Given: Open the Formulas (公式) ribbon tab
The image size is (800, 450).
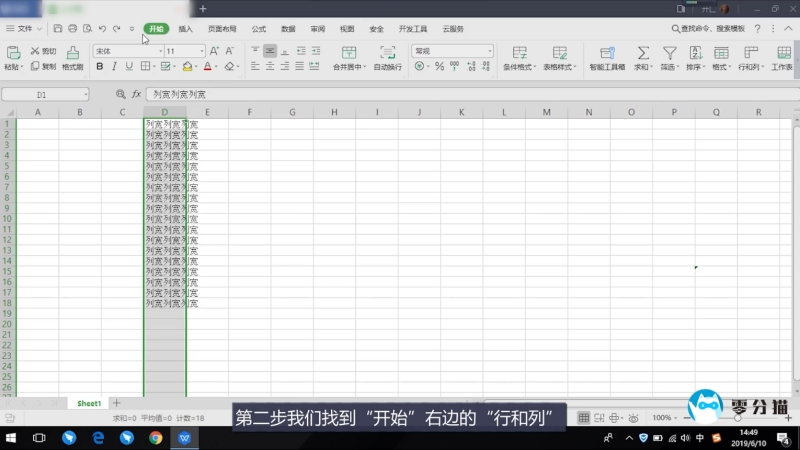Looking at the screenshot, I should [x=259, y=29].
